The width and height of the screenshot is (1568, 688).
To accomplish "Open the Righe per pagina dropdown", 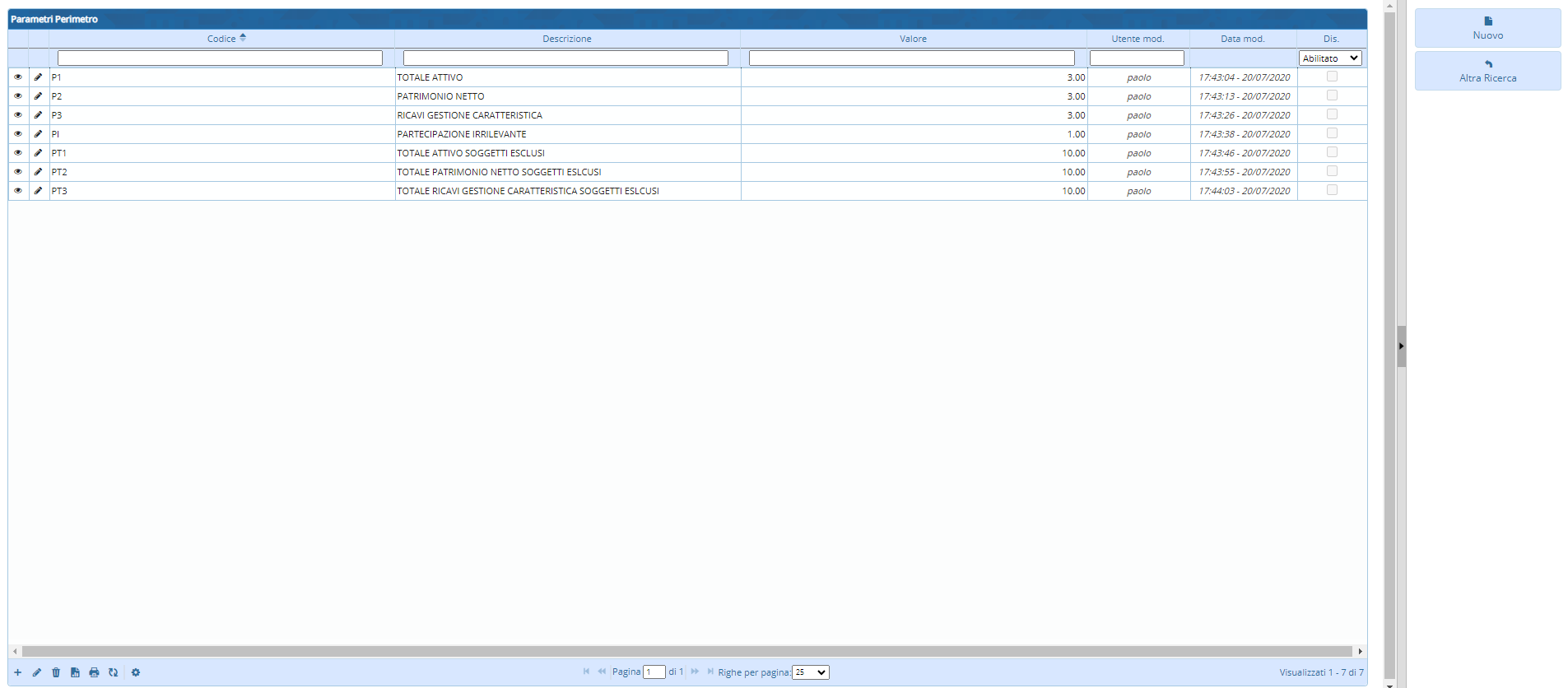I will 810,672.
